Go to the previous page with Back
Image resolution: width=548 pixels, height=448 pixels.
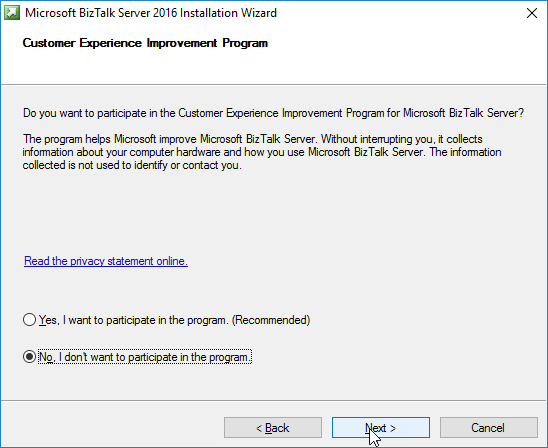273,427
